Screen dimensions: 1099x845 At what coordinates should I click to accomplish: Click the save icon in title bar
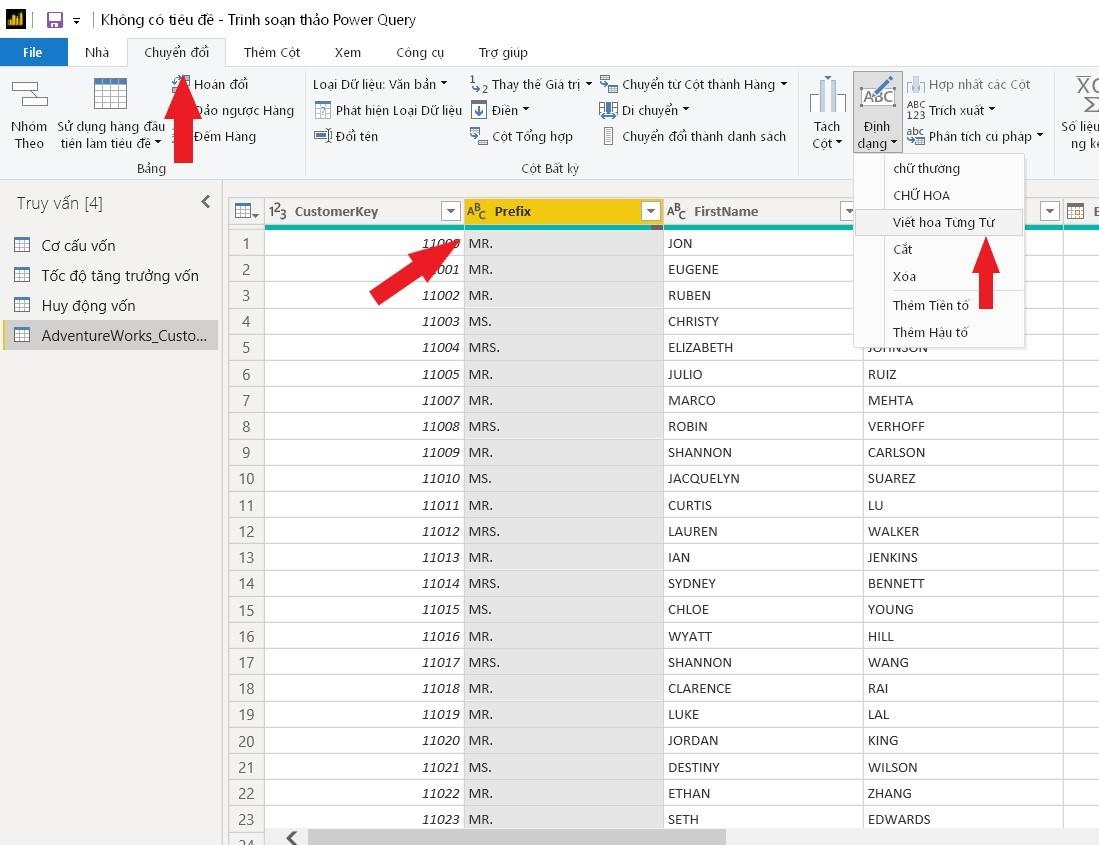click(55, 20)
